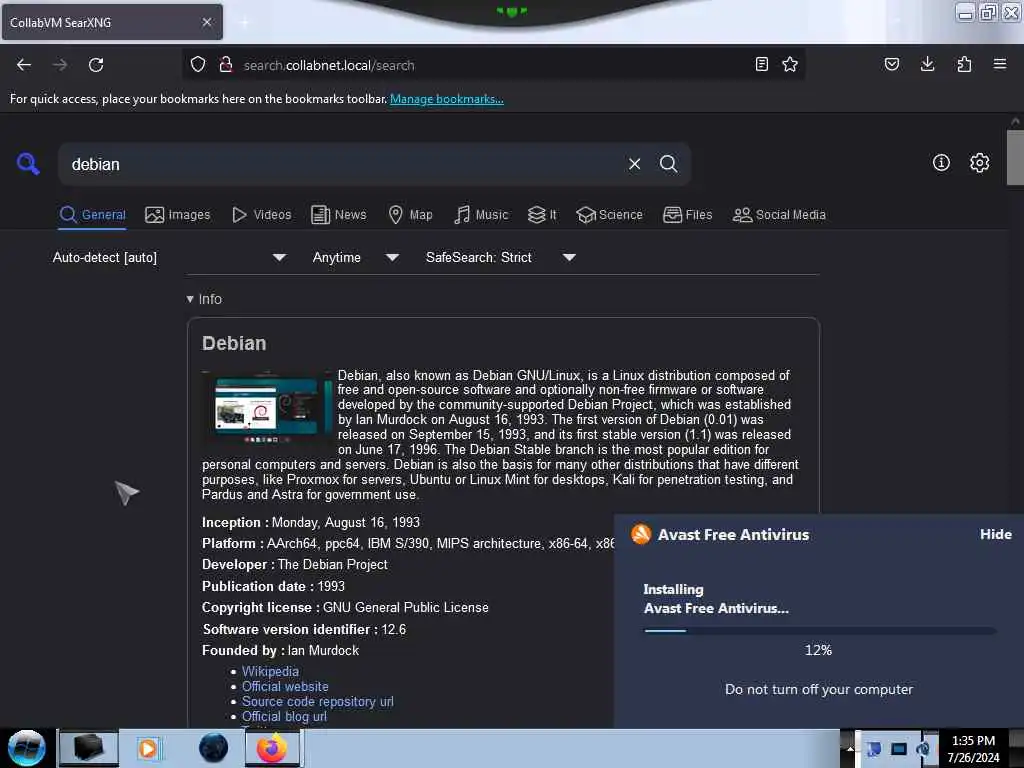This screenshot has width=1024, height=768.
Task: Clear the search query with the X icon
Action: click(x=634, y=164)
